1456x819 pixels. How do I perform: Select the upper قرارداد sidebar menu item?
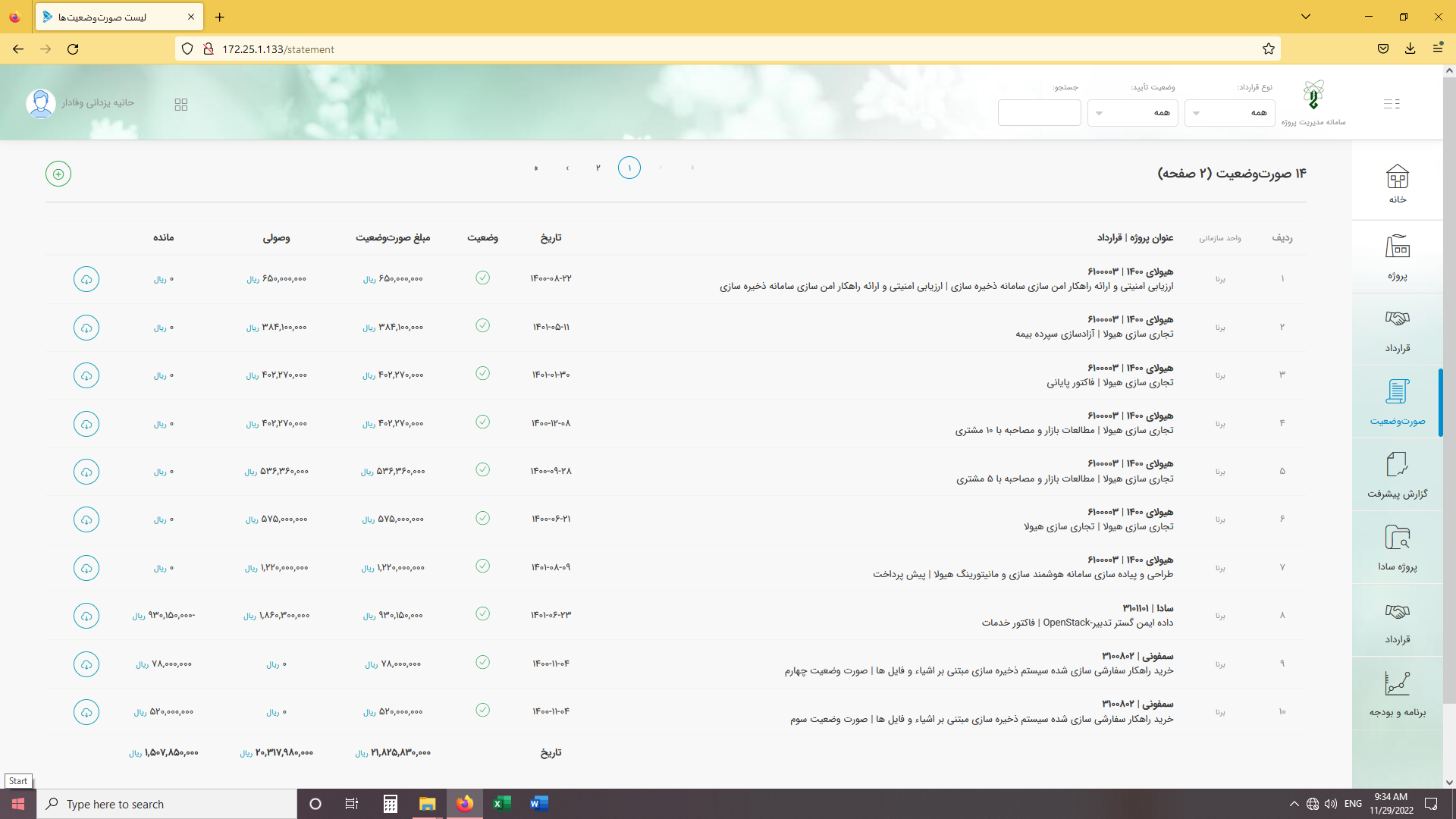tap(1397, 330)
